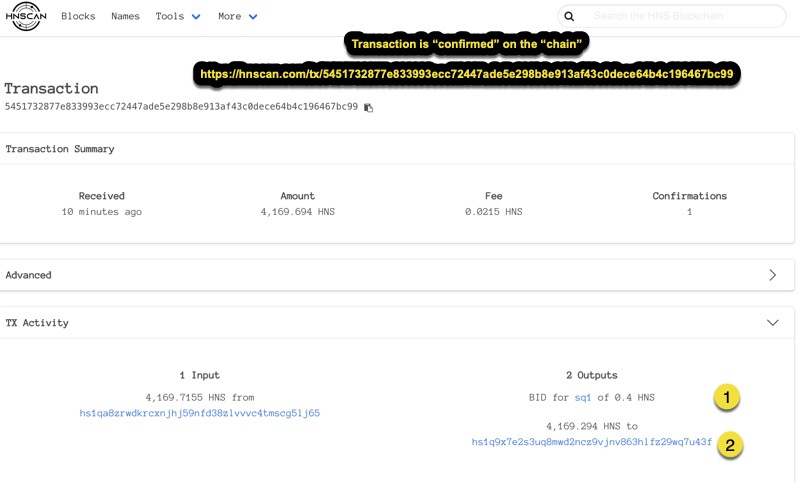Open the input address hs1qa8zrwdkrcxnjhj59 link
Image resolution: width=800 pixels, height=482 pixels.
click(x=200, y=413)
